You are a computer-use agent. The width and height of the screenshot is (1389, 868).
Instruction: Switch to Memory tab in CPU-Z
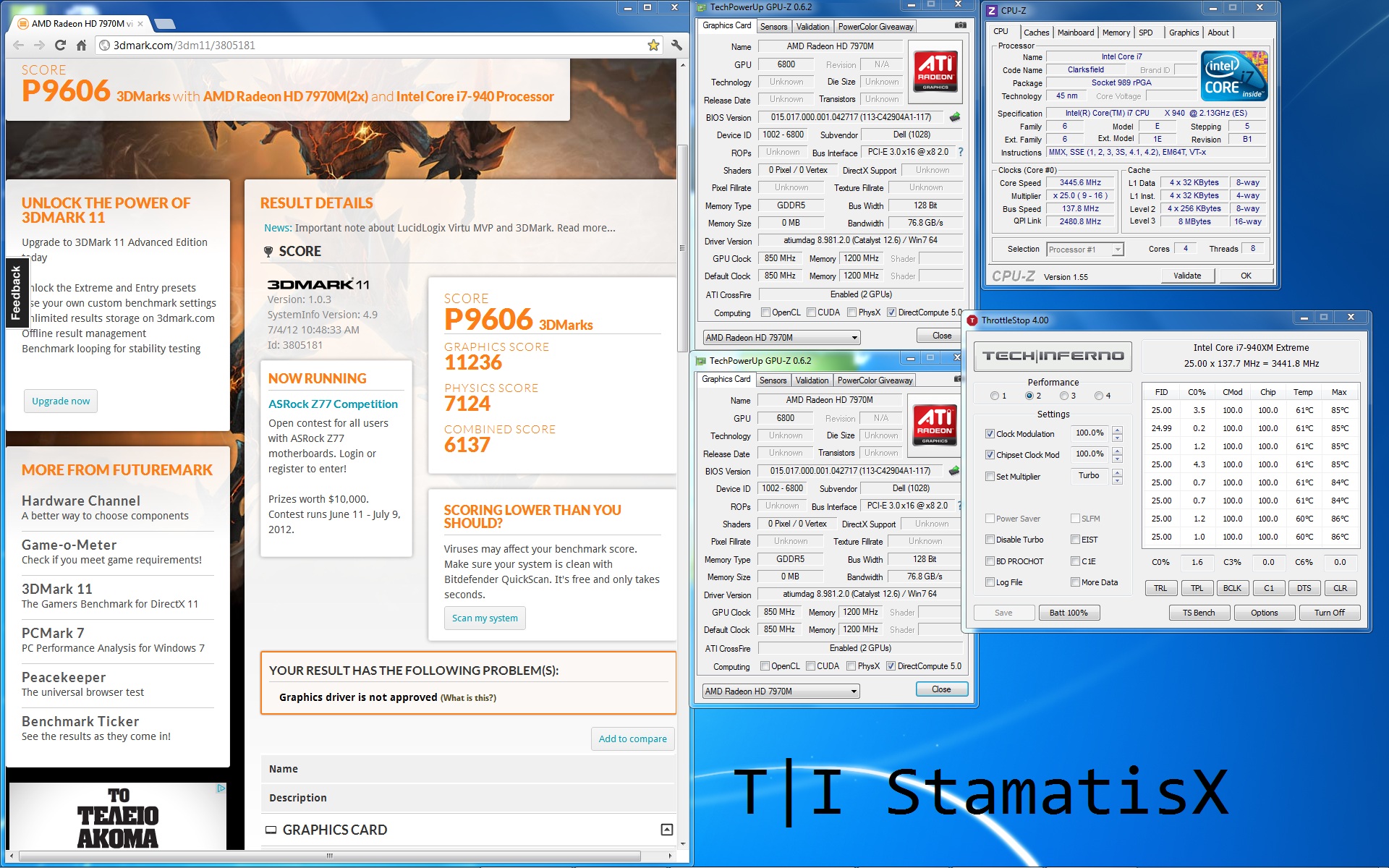click(x=1116, y=33)
